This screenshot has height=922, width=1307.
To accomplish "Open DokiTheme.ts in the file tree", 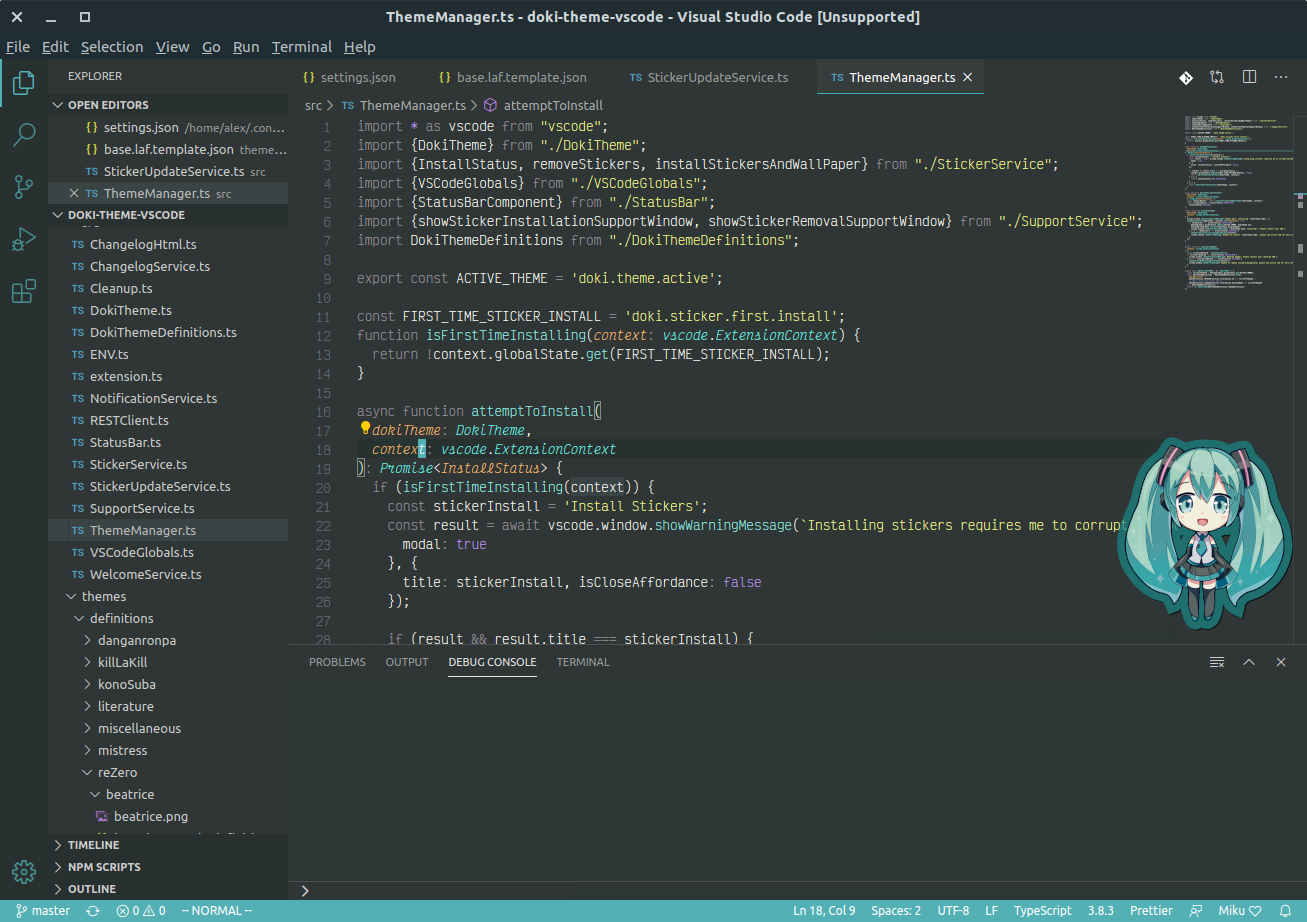I will pyautogui.click(x=168, y=310).
